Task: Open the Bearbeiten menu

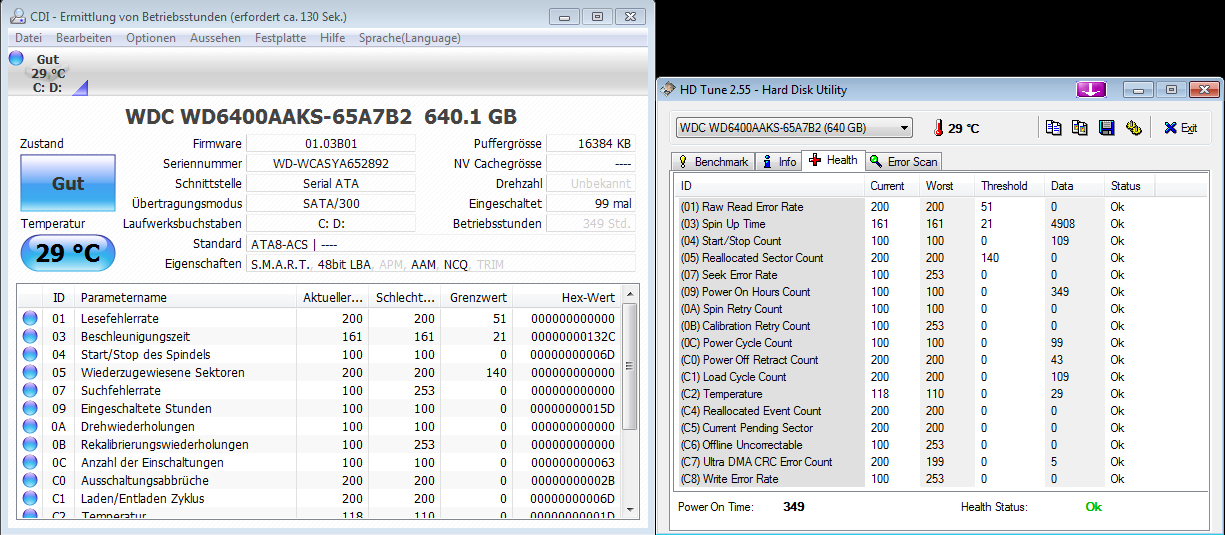Action: 84,38
